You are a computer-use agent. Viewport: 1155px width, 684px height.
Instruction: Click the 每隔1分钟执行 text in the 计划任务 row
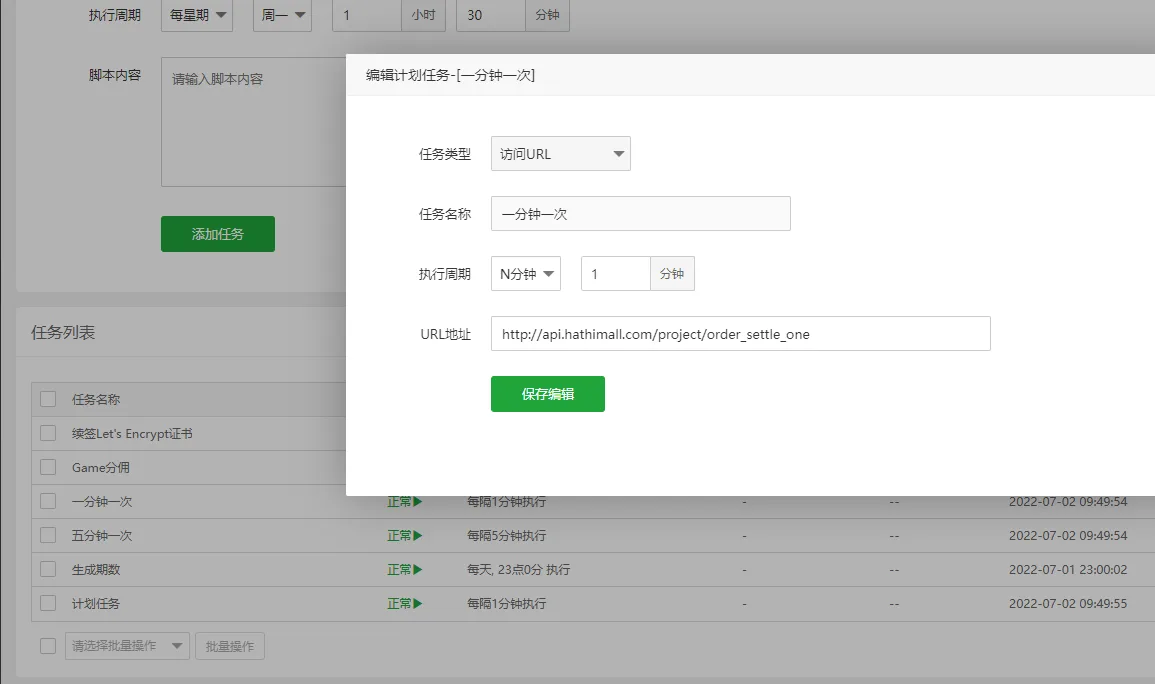507,603
